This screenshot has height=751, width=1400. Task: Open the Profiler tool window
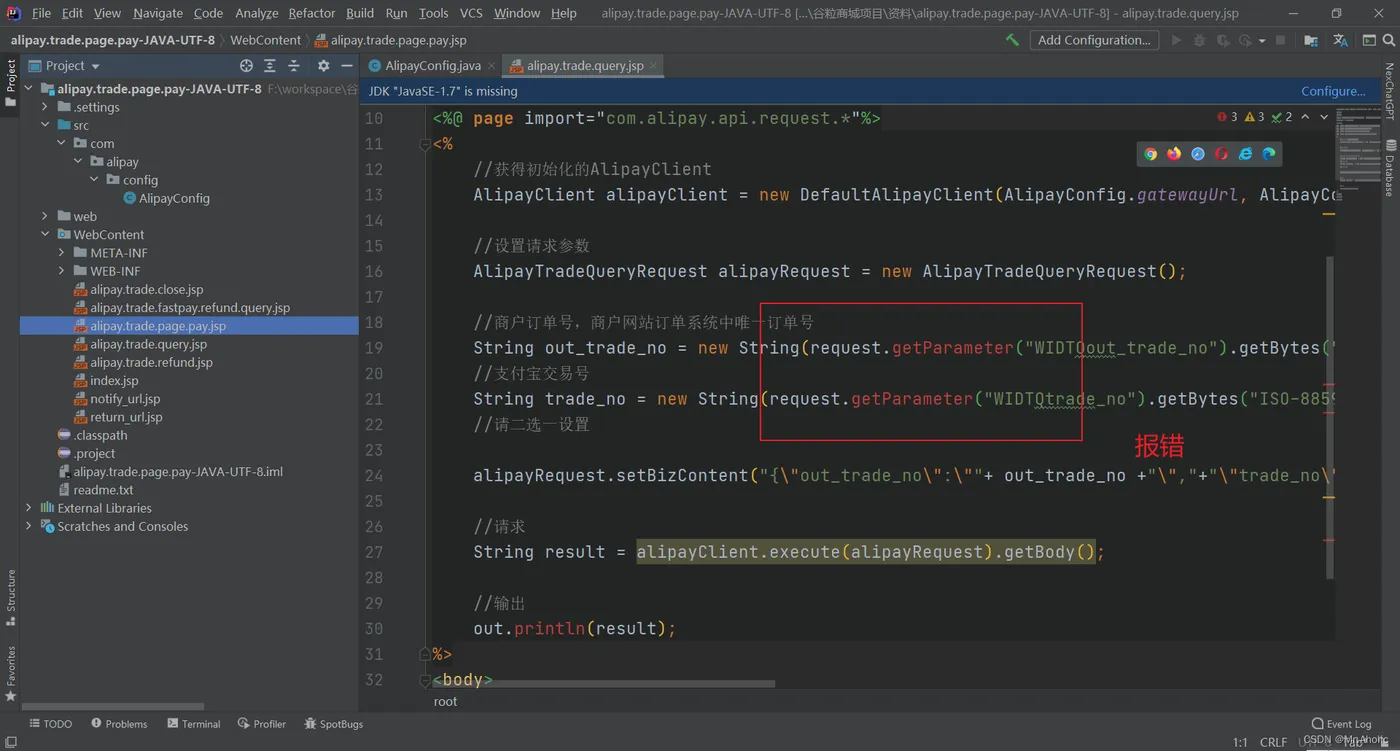(262, 724)
